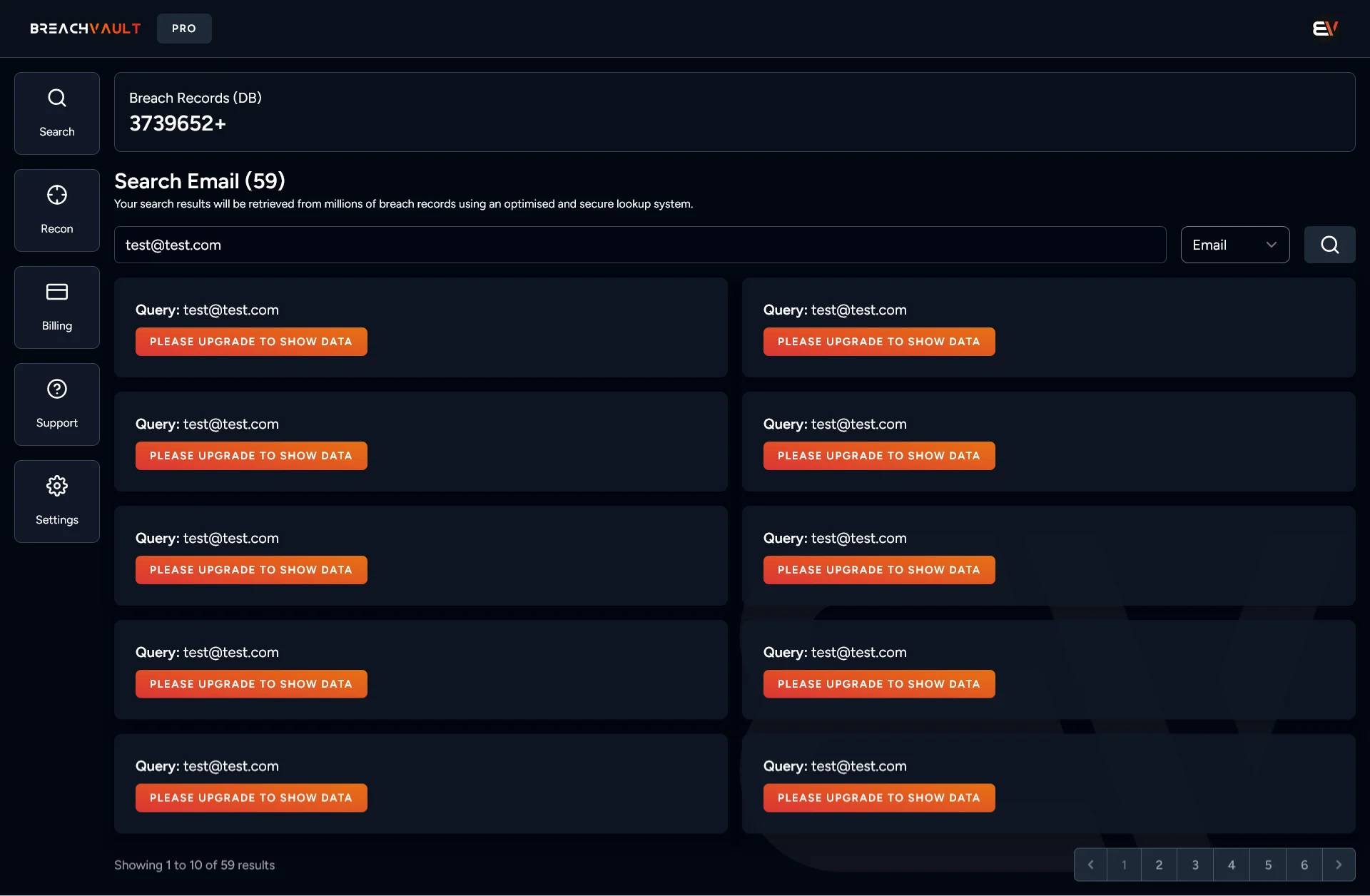Open the Support panel
The width and height of the screenshot is (1370, 896).
coord(56,404)
